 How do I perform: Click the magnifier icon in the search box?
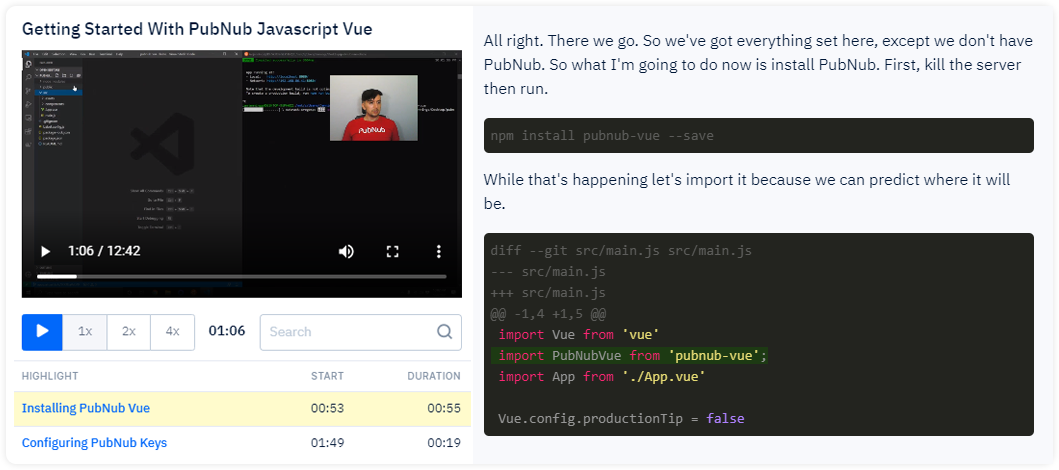point(444,332)
